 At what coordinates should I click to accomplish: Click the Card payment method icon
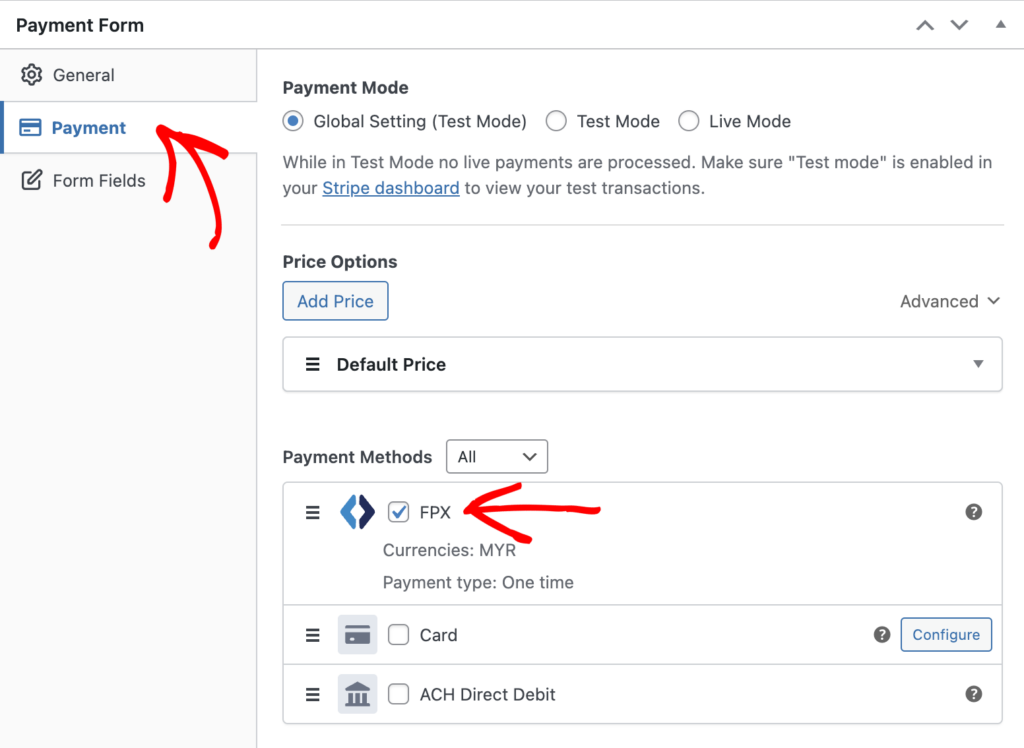pos(357,634)
